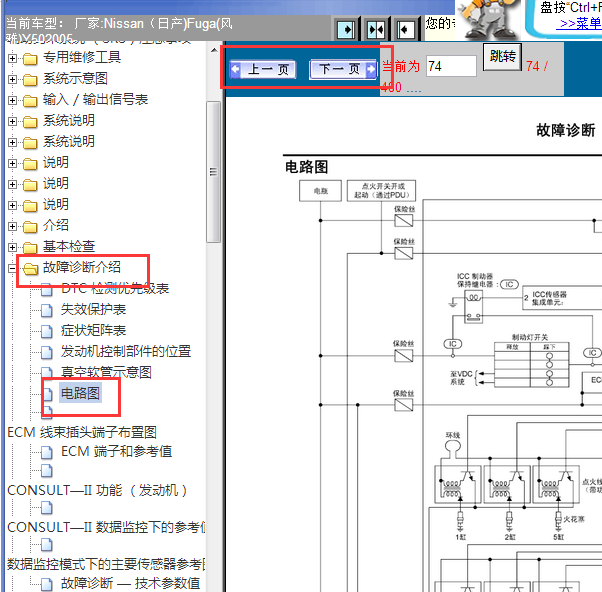Image resolution: width=602 pixels, height=592 pixels.
Task: Click the 制动灯开关 label in diagram
Action: [x=530, y=337]
